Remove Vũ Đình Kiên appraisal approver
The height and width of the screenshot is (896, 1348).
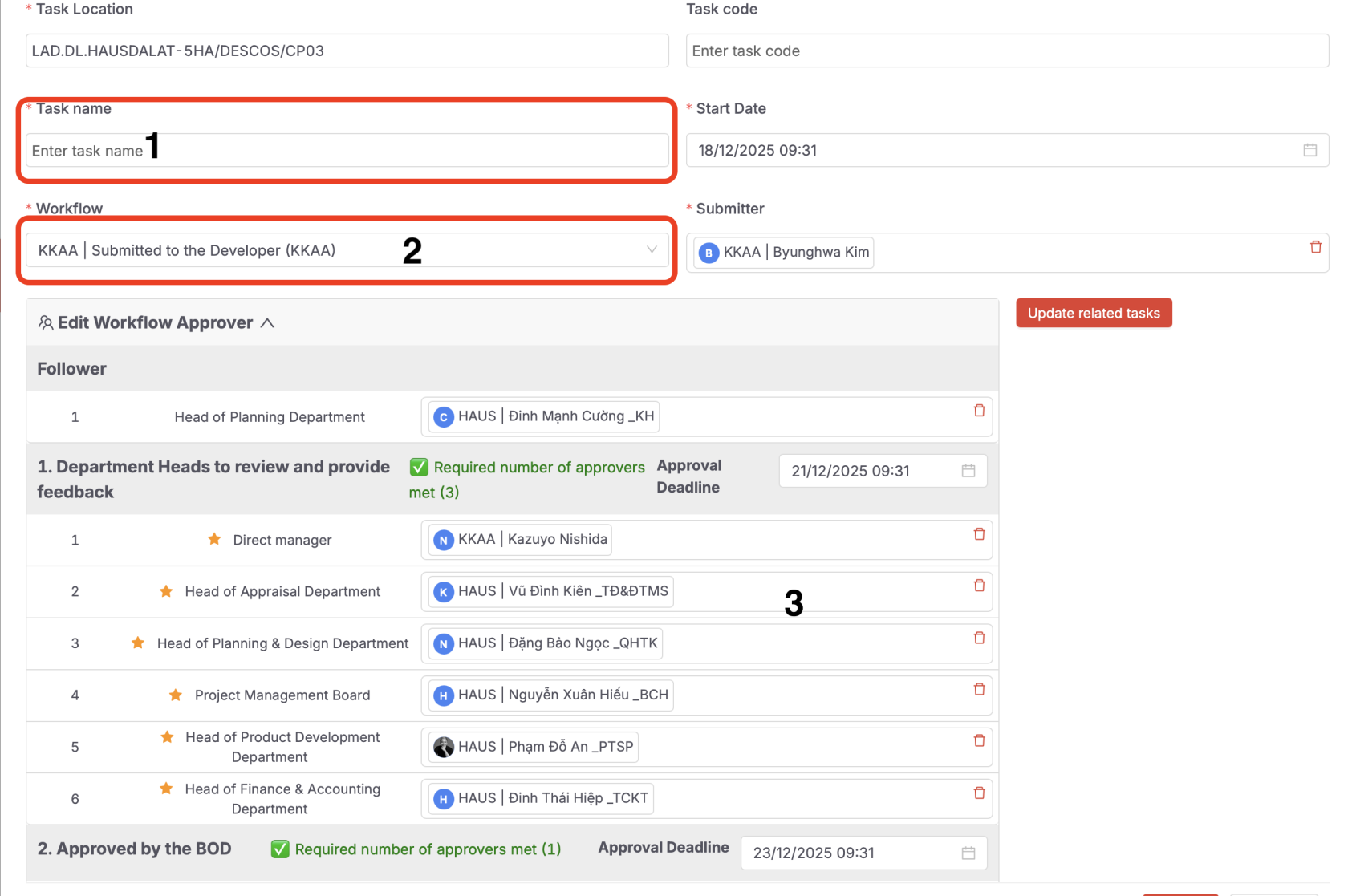coord(979,586)
